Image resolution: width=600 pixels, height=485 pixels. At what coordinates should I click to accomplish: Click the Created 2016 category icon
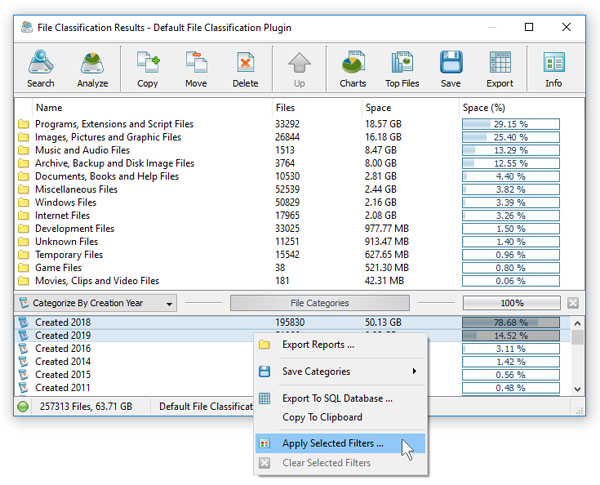(24, 348)
